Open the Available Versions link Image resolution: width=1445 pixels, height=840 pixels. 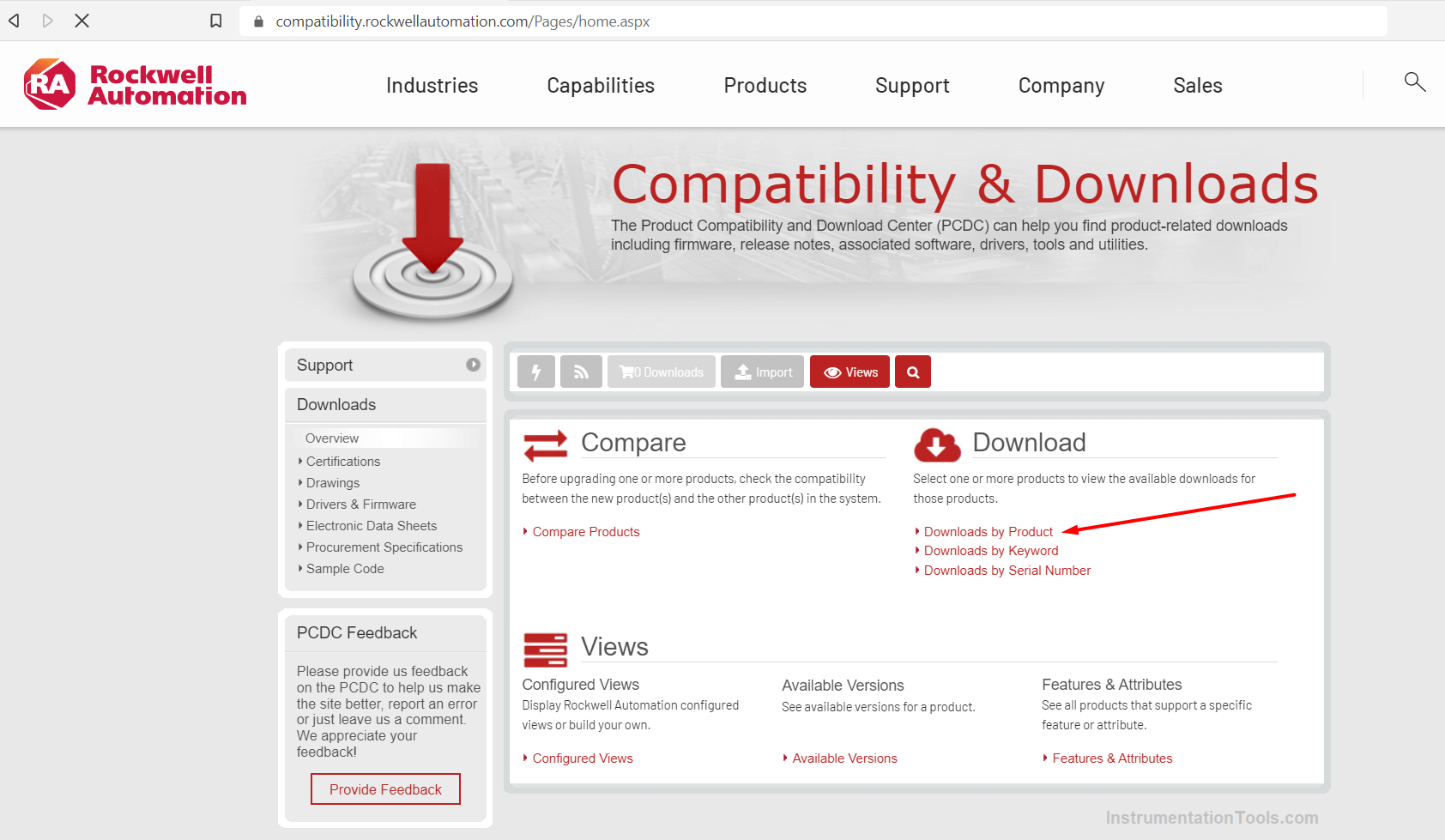pos(844,758)
